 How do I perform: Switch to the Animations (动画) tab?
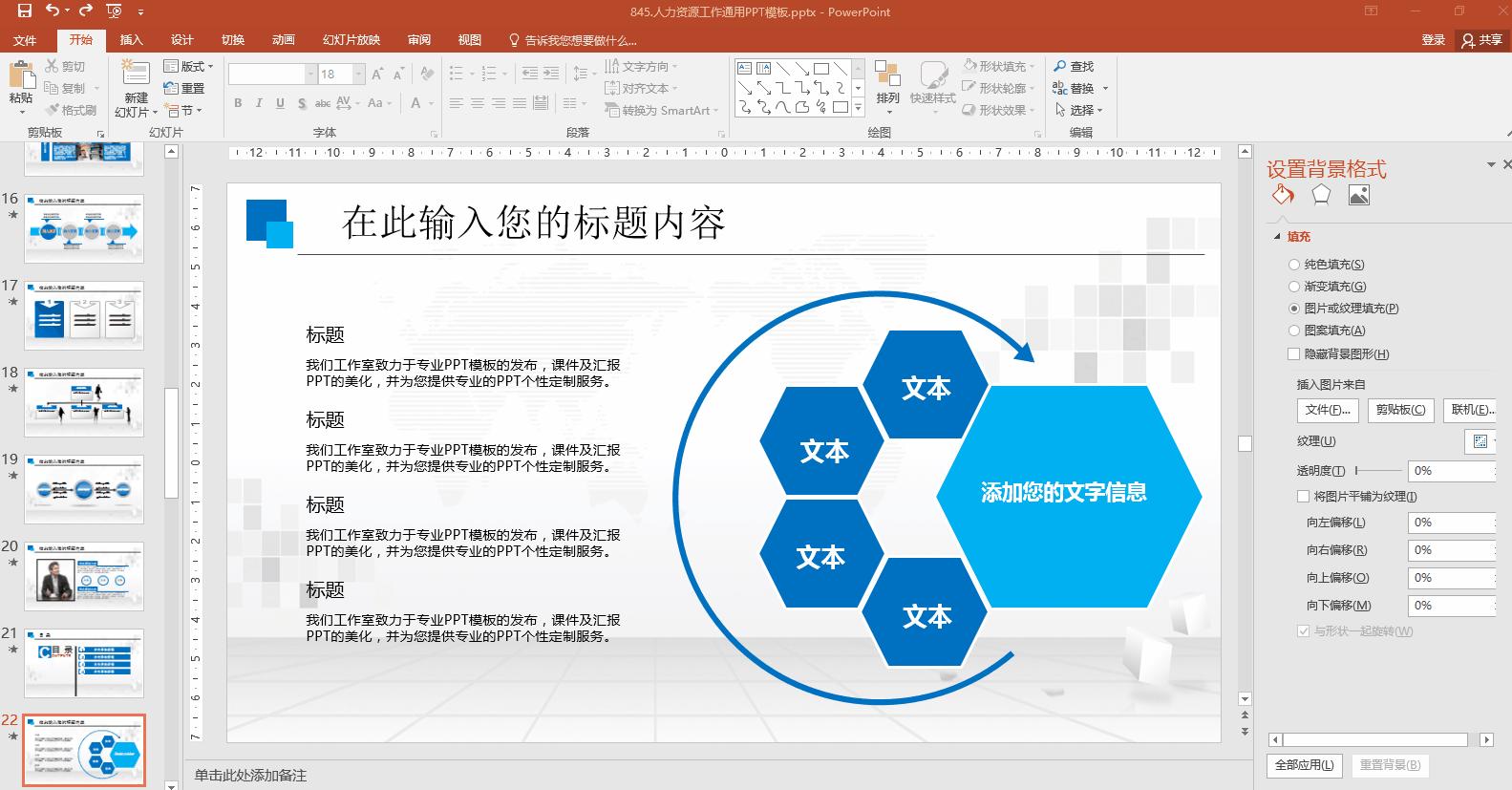[283, 40]
